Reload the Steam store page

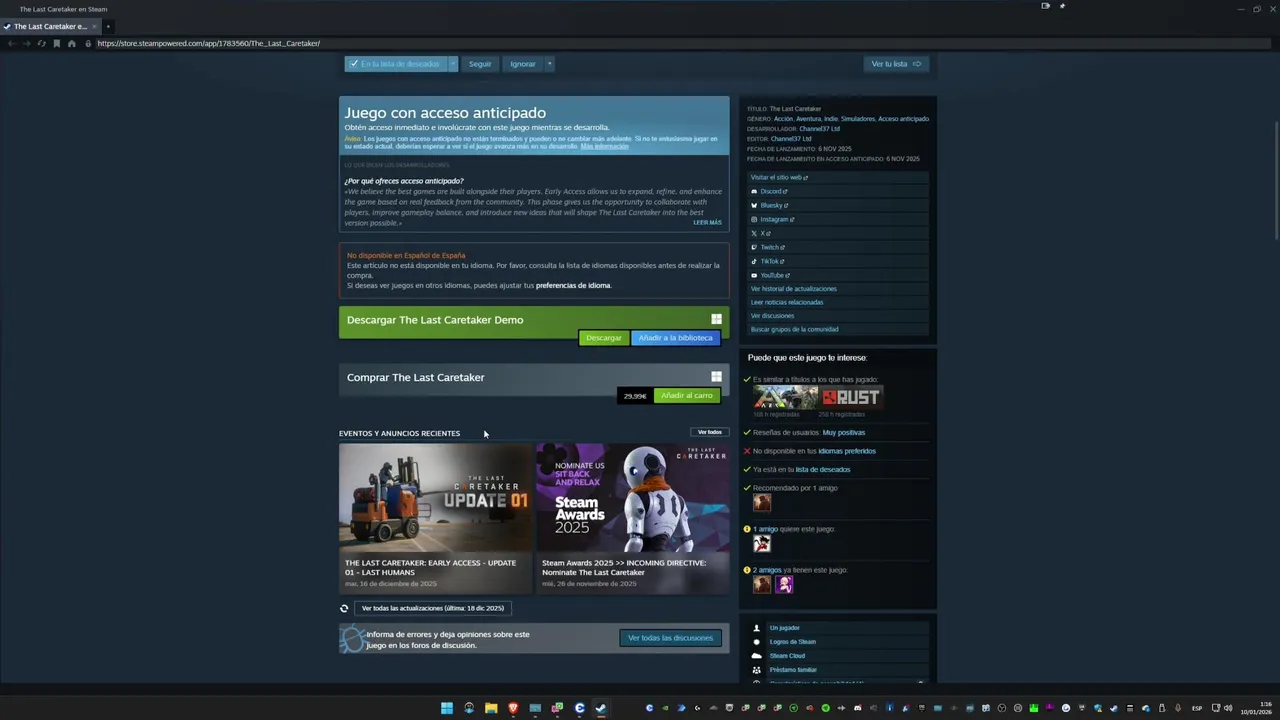(x=41, y=44)
